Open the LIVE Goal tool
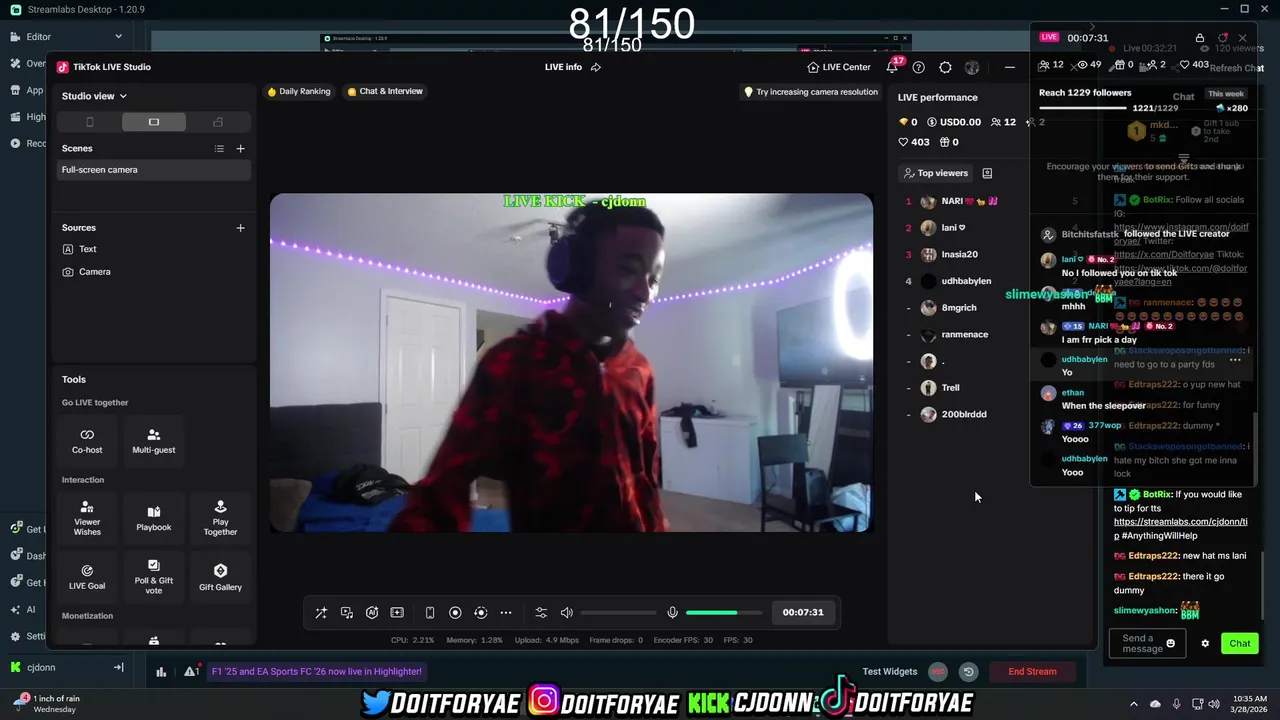 (x=87, y=577)
